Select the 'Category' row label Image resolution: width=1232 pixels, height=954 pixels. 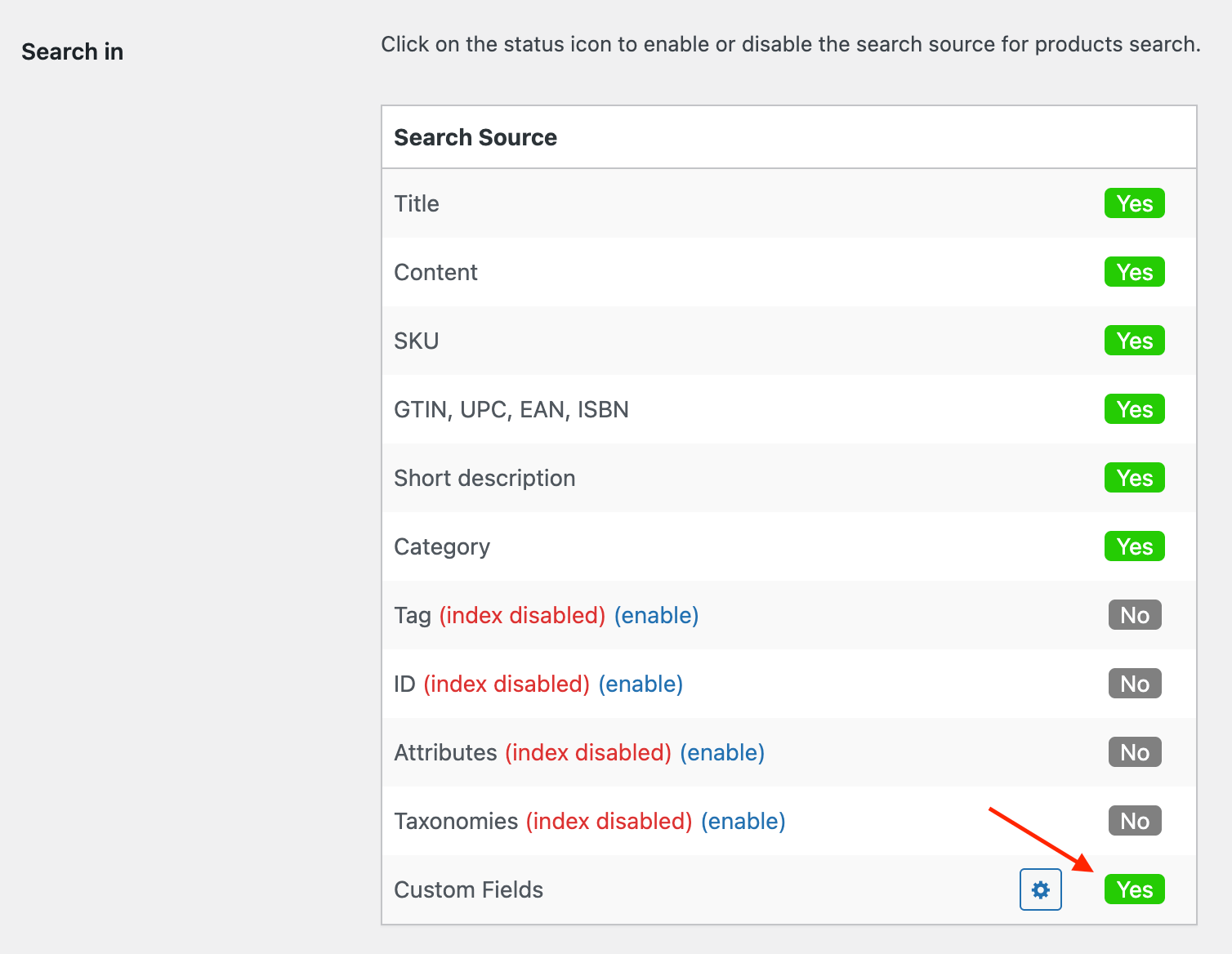tap(442, 546)
